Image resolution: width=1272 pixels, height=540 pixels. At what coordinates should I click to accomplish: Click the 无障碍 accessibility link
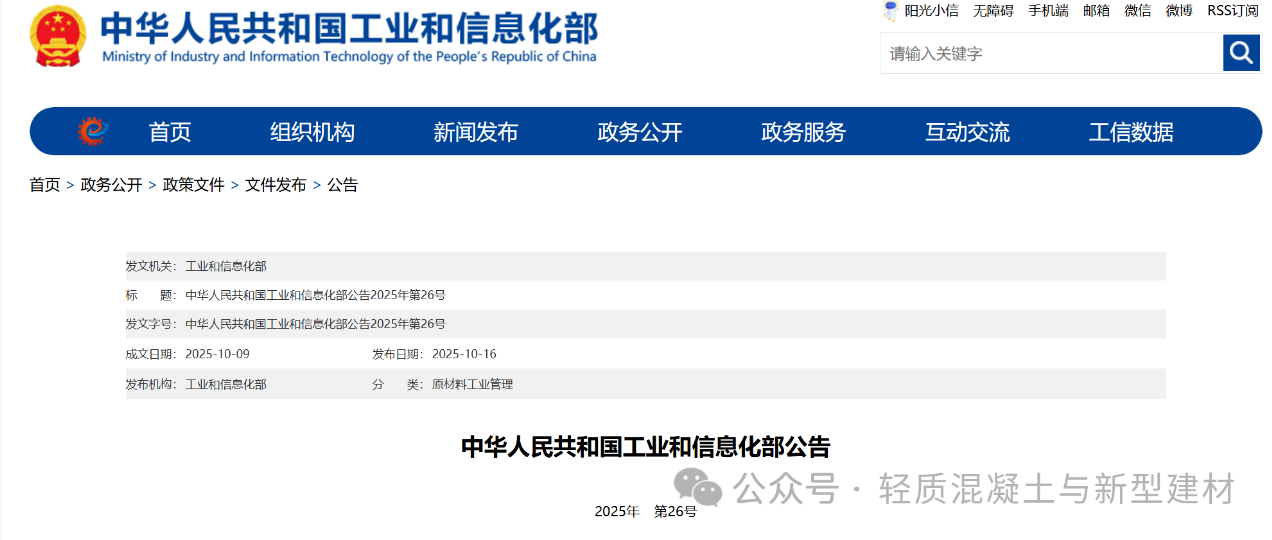(x=993, y=11)
